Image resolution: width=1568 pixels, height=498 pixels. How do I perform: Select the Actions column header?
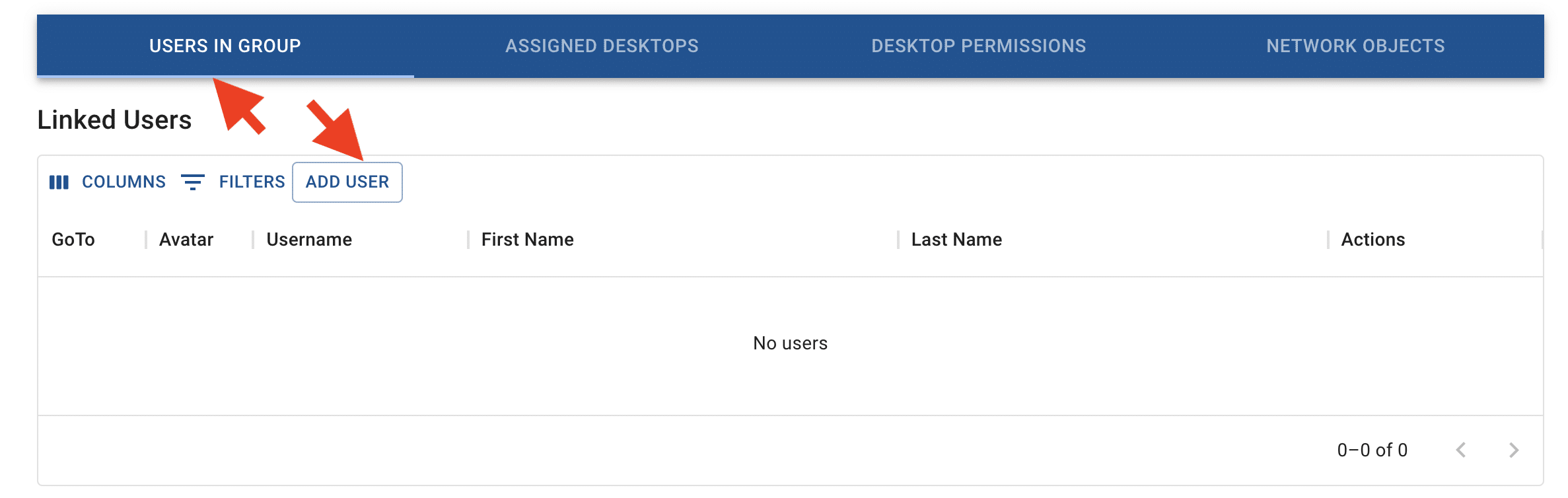coord(1373,239)
